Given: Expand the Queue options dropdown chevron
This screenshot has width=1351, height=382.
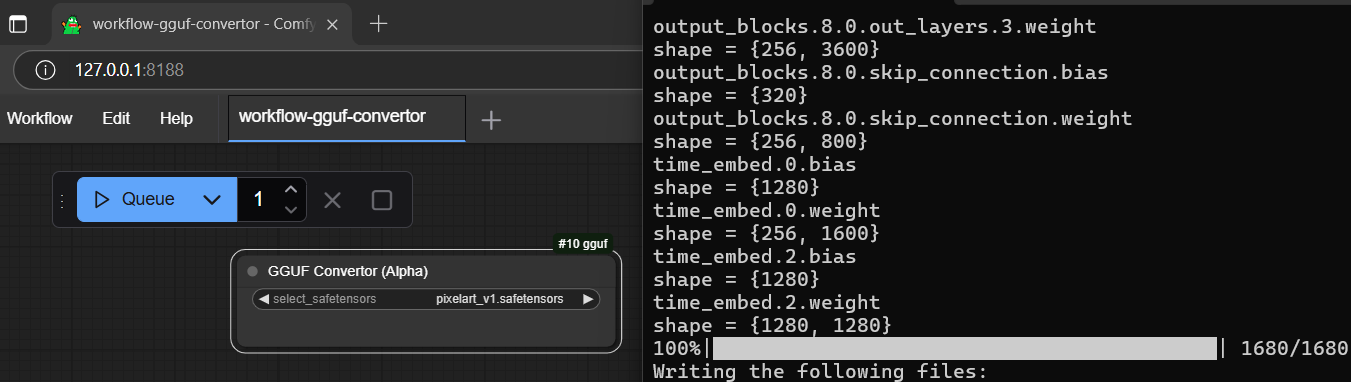Looking at the screenshot, I should click(212, 199).
